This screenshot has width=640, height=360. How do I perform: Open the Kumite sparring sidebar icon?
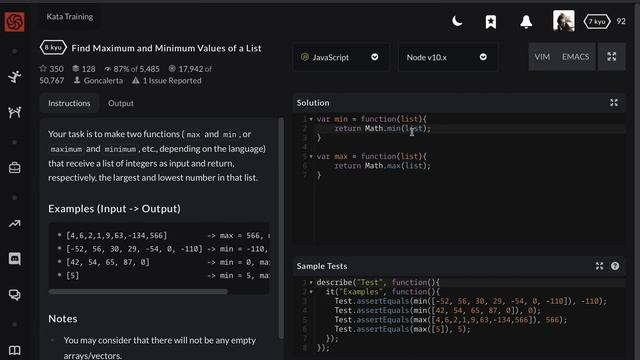(x=15, y=112)
